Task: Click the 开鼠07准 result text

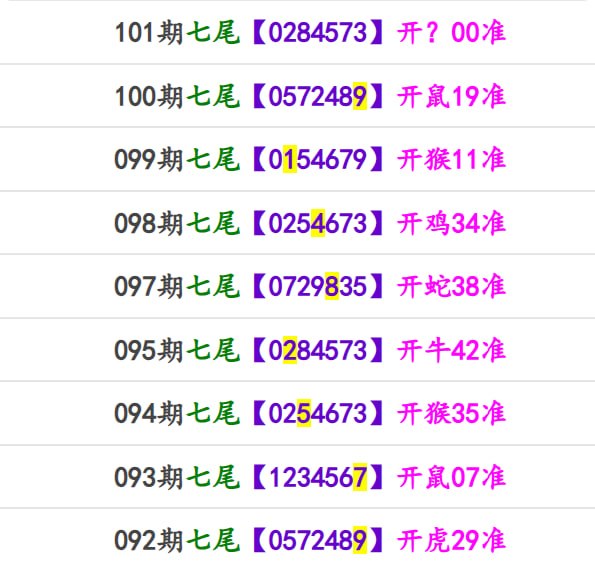Action: coord(452,477)
